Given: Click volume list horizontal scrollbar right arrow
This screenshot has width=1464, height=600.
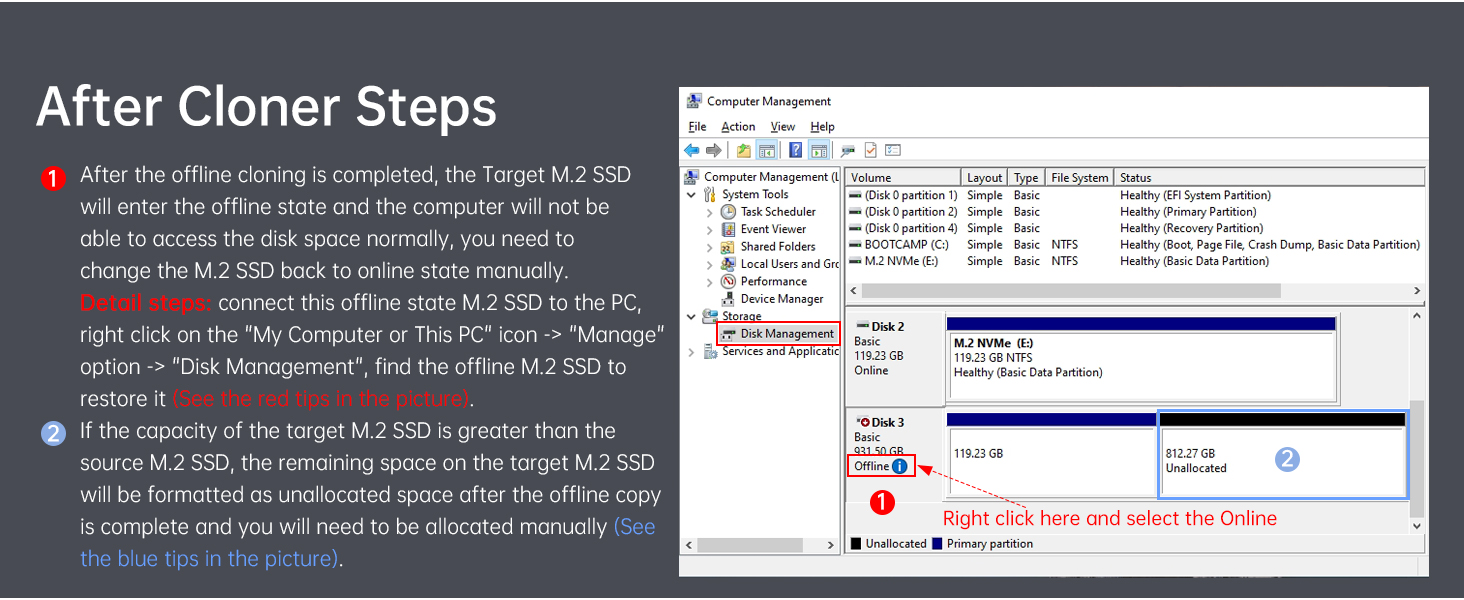Looking at the screenshot, I should point(1416,290).
